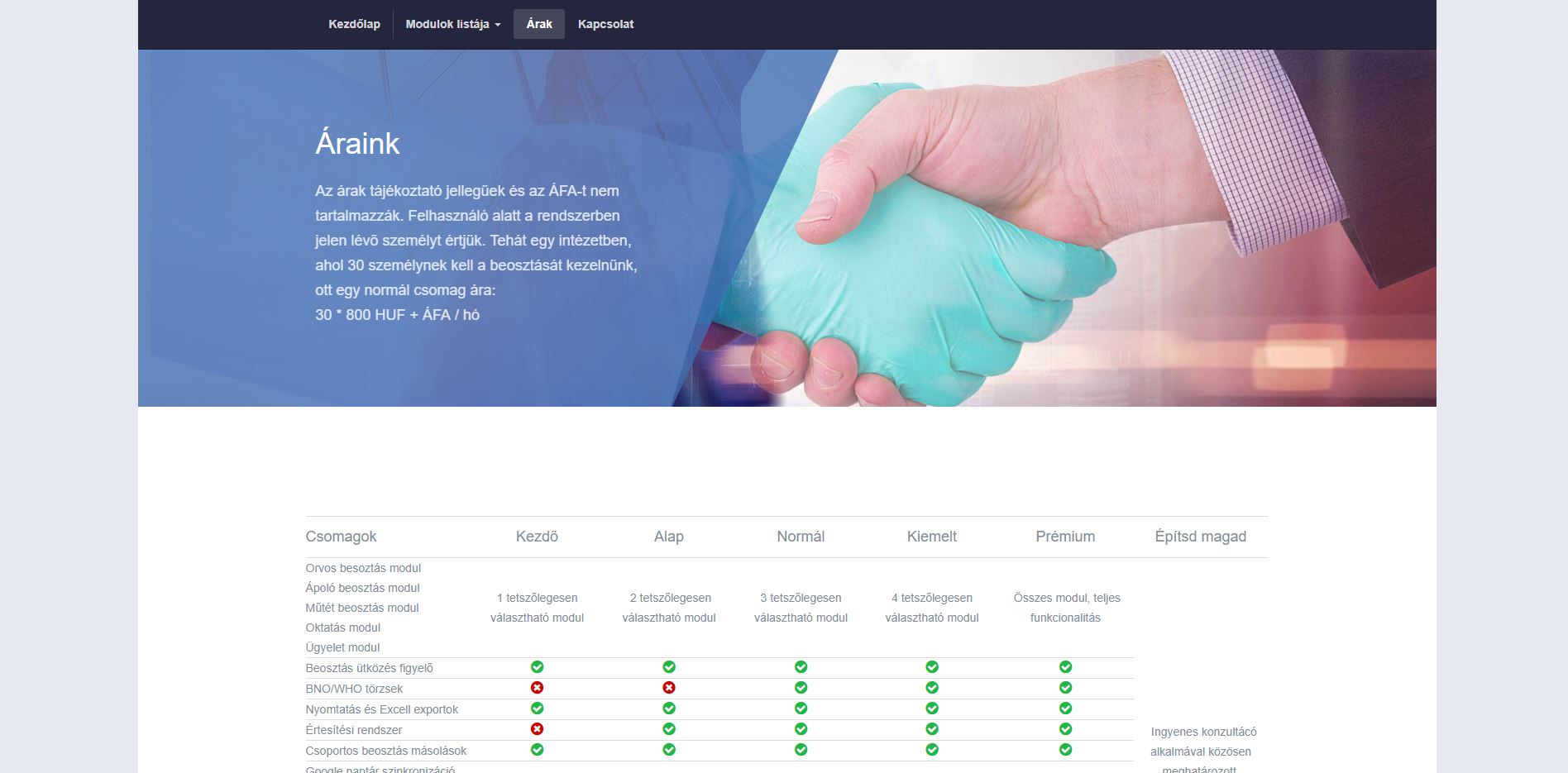Expand the Modulok listája dropdown menu
Screen dimensions: 1568x773
[452, 24]
